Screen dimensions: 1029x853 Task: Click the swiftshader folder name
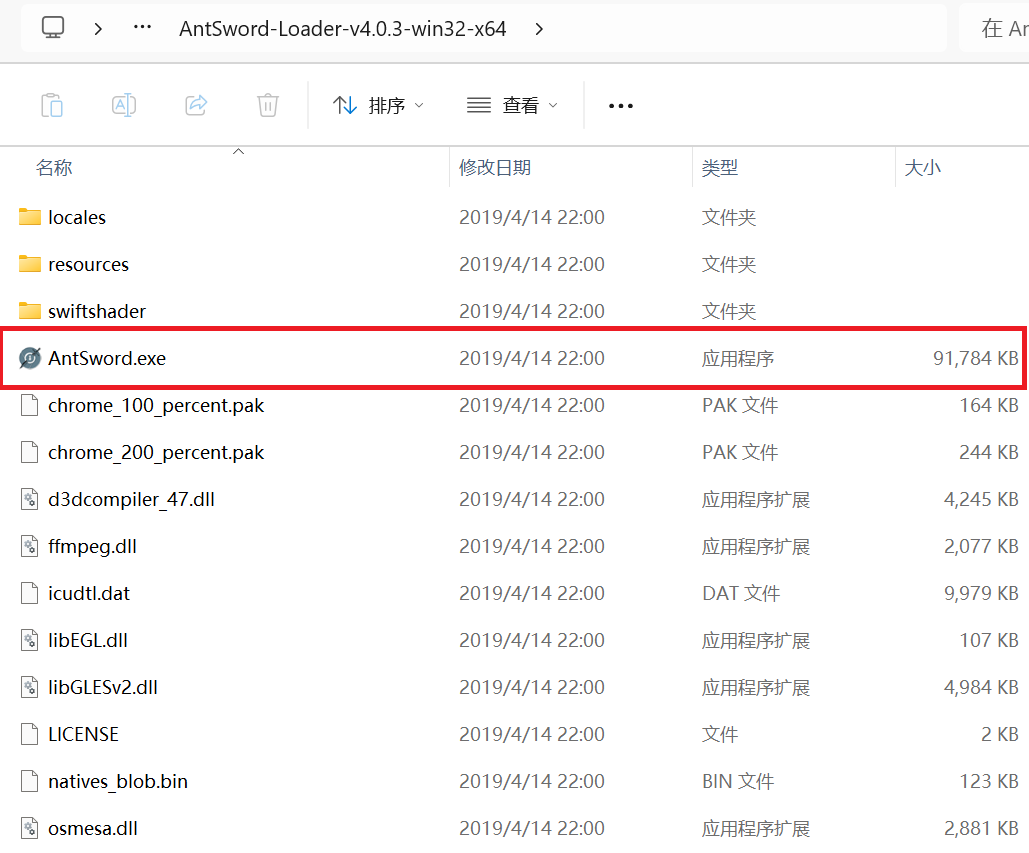(97, 311)
